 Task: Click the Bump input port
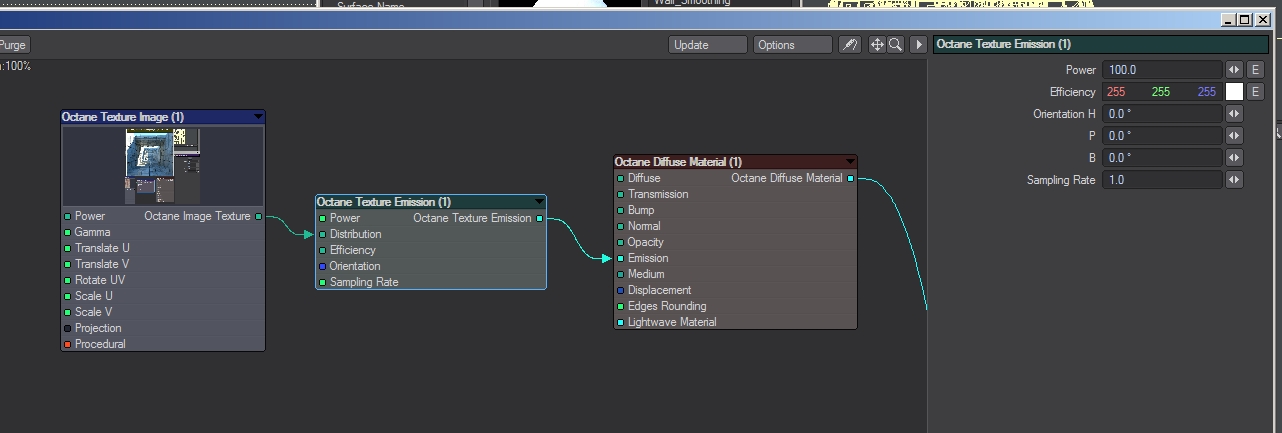[621, 210]
